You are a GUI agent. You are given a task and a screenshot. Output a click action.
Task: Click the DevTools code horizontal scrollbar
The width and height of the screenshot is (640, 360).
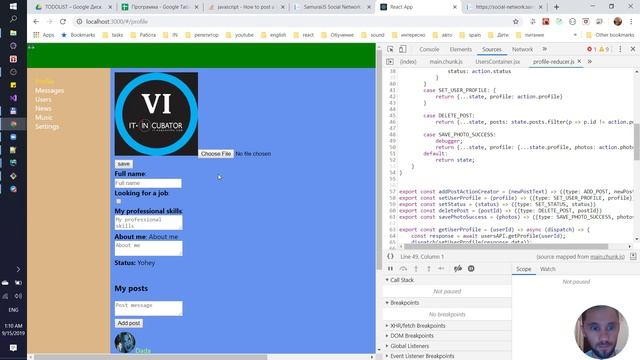tap(506, 247)
